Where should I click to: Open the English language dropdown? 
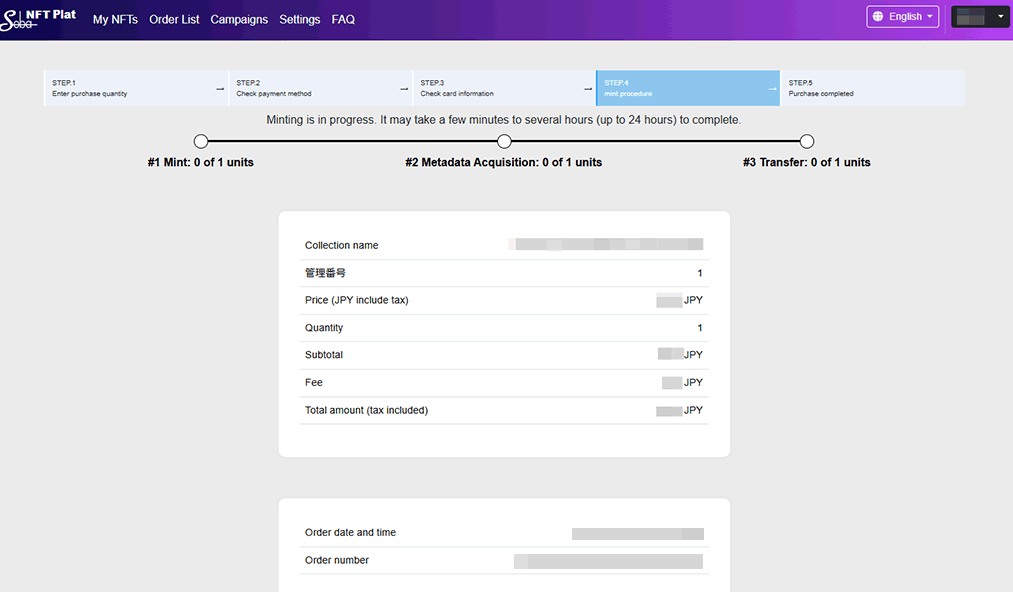903,17
